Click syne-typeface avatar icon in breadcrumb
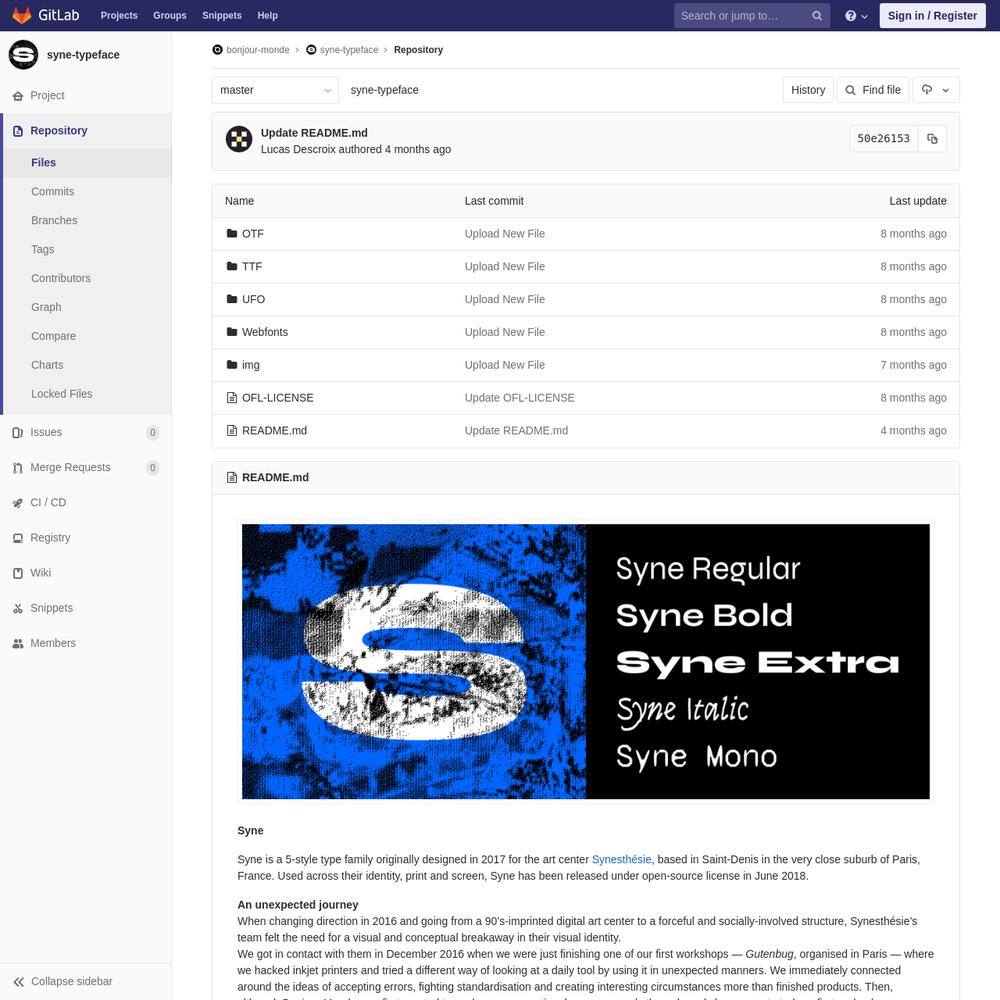1000x1000 pixels. pyautogui.click(x=311, y=50)
